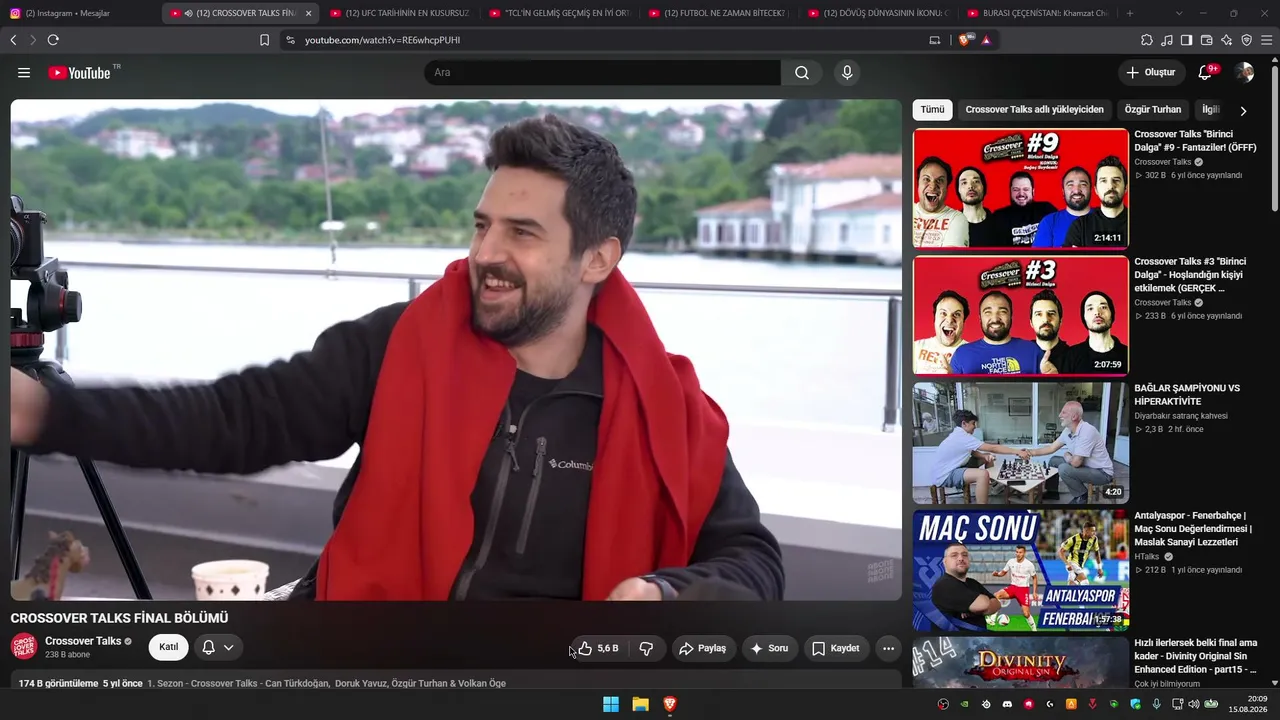Open Crossover Talks #3 video thumbnail

click(1020, 315)
